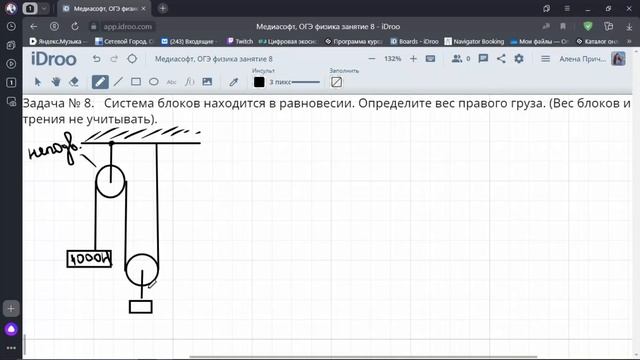640x360 pixels.
Task: Share the board via share icon
Action: [x=501, y=59]
